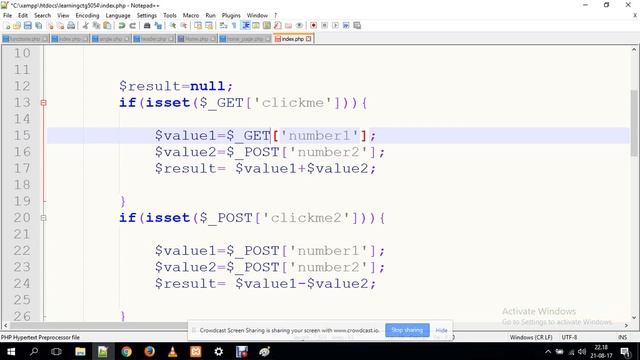Click Run a Macro Multiple Times icon

pos(346,25)
